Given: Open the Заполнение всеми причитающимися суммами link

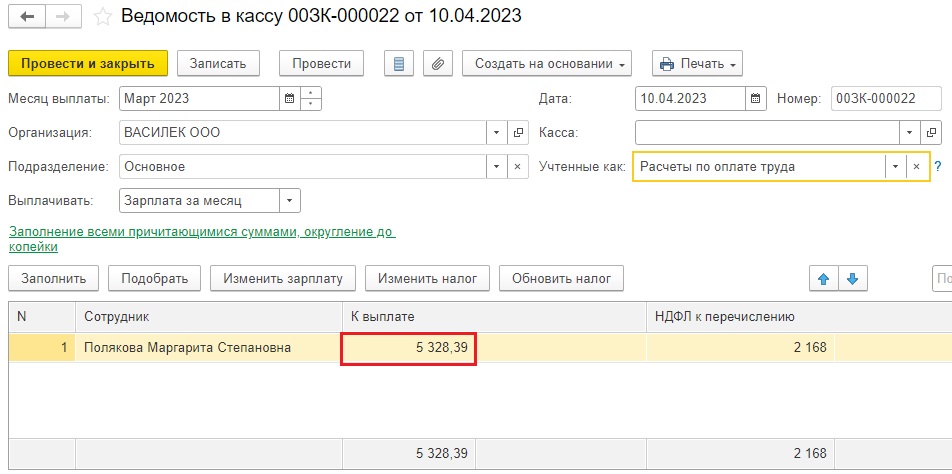Looking at the screenshot, I should pos(202,240).
